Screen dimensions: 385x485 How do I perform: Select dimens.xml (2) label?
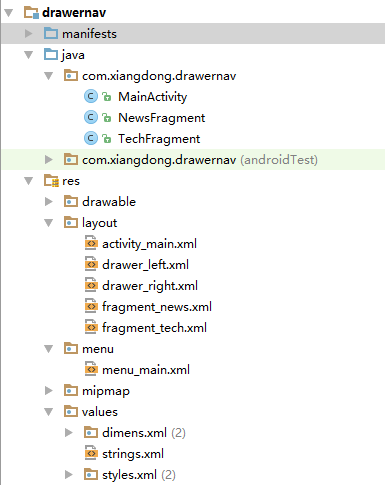(144, 433)
